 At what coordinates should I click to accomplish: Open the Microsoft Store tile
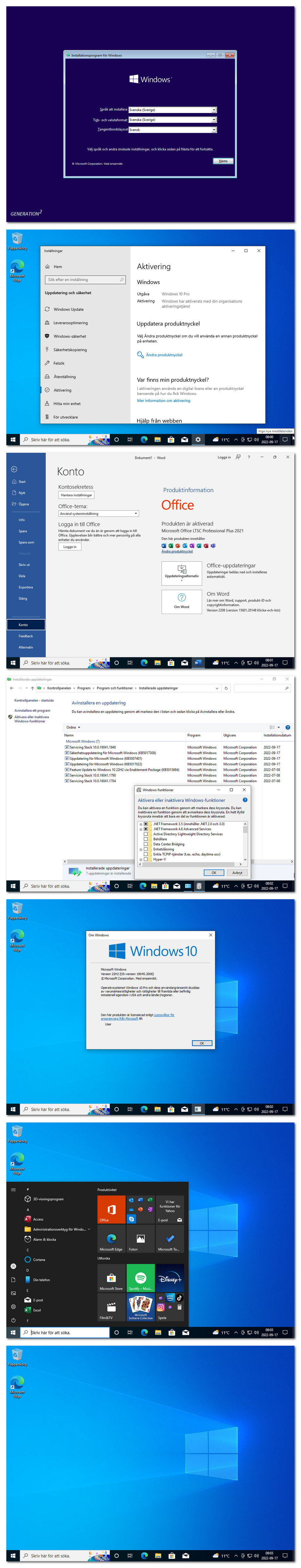pos(112,1278)
